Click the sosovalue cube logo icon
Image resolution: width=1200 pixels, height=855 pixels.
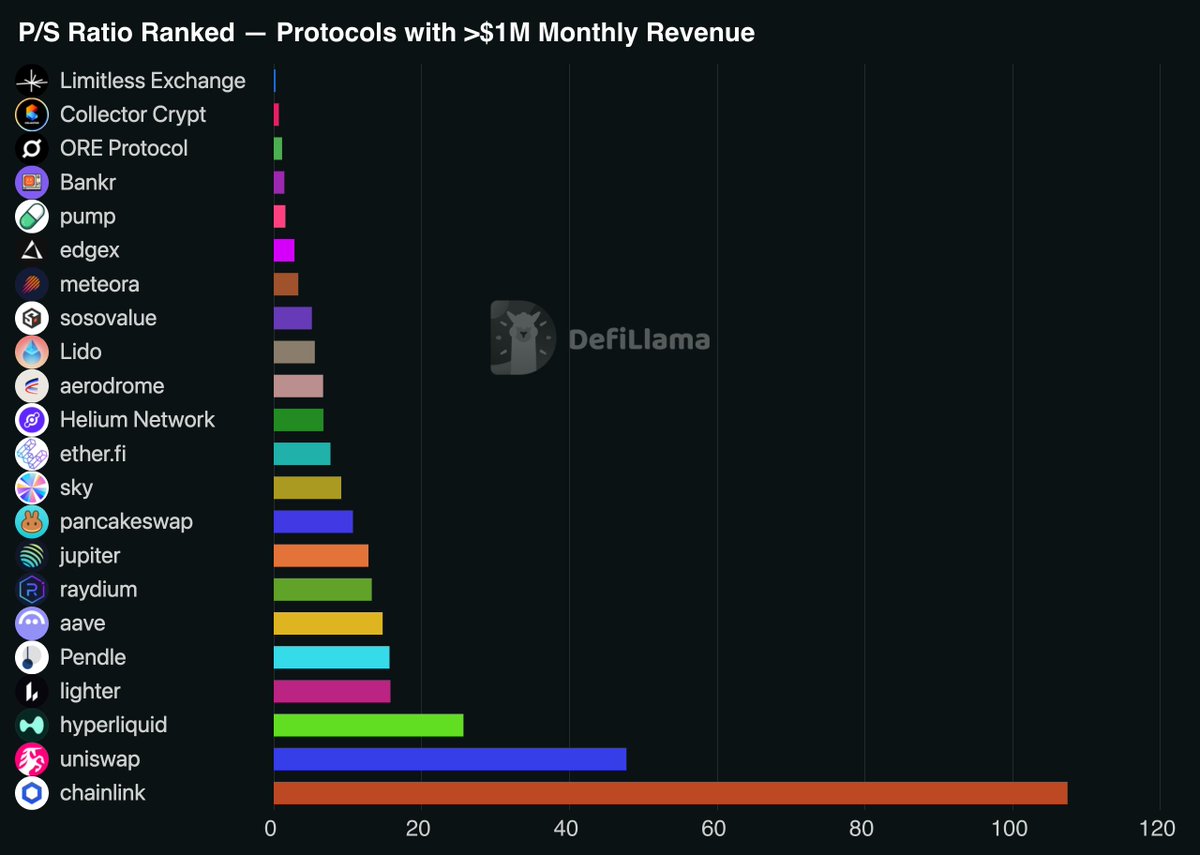(32, 318)
